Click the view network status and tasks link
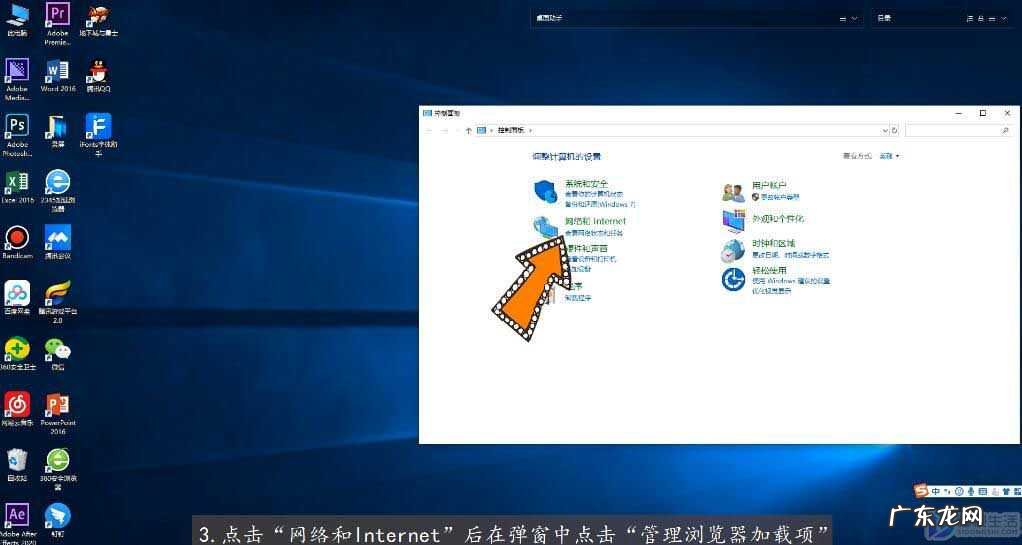1022x545 pixels. point(594,232)
